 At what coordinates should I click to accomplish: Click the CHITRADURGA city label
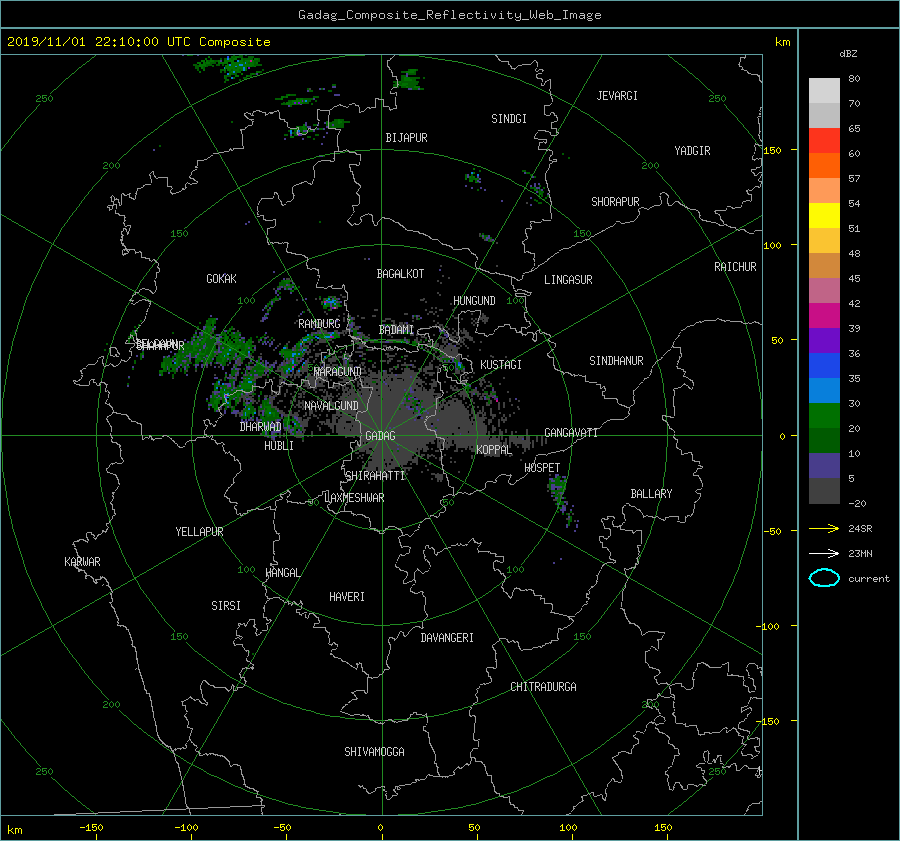(x=543, y=687)
